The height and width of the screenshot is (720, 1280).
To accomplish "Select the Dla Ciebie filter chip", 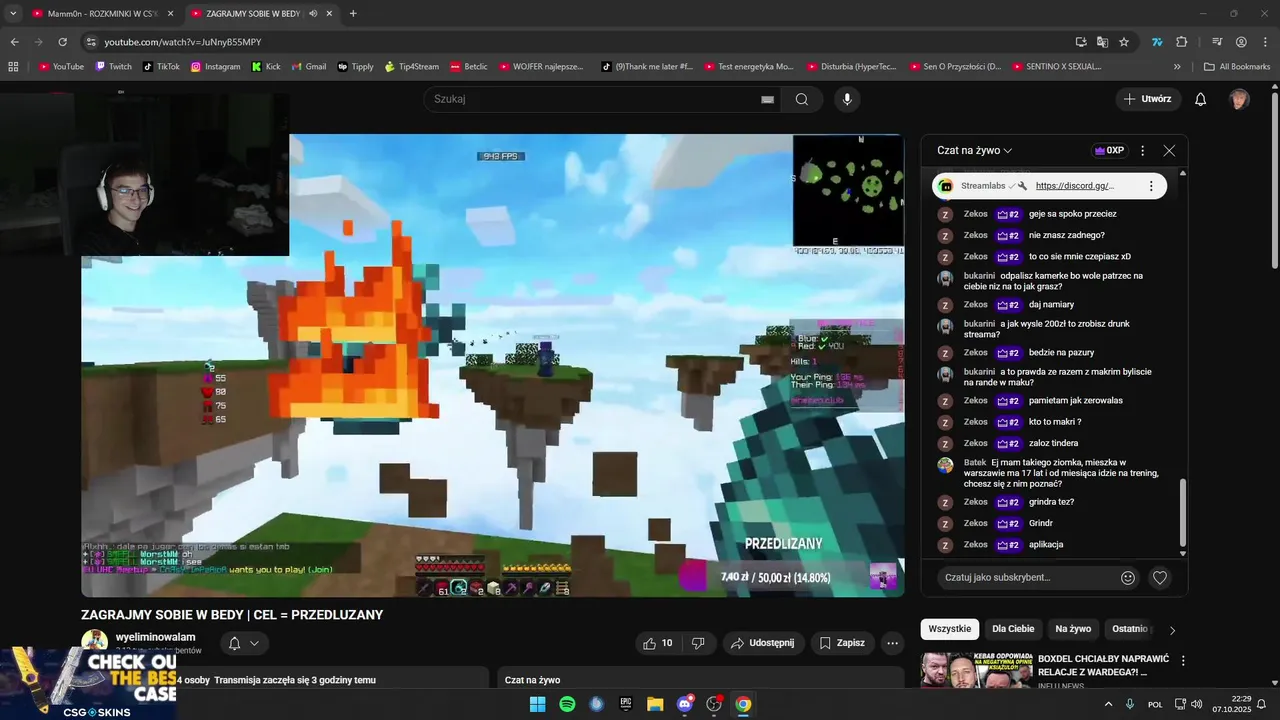I will pyautogui.click(x=1013, y=629).
